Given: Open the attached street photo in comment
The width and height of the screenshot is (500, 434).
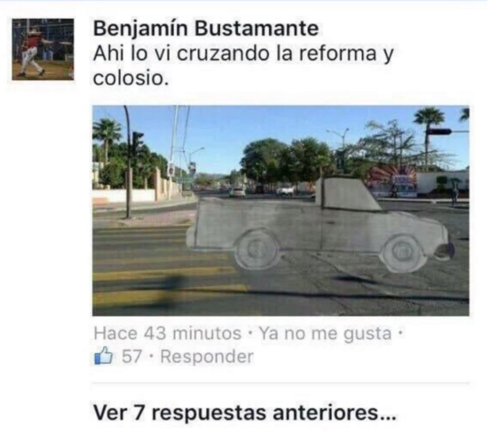Looking at the screenshot, I should coord(281,210).
